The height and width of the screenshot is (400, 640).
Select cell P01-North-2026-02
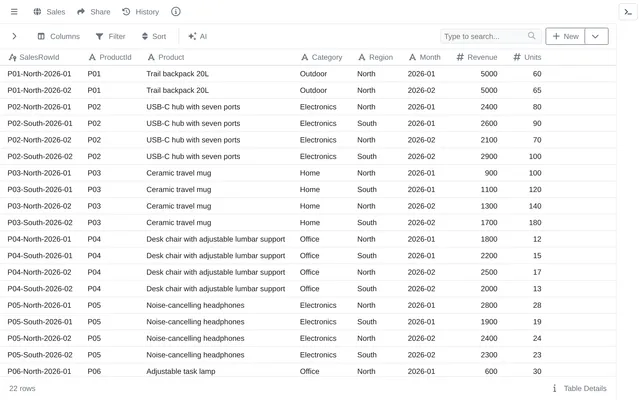point(39,90)
